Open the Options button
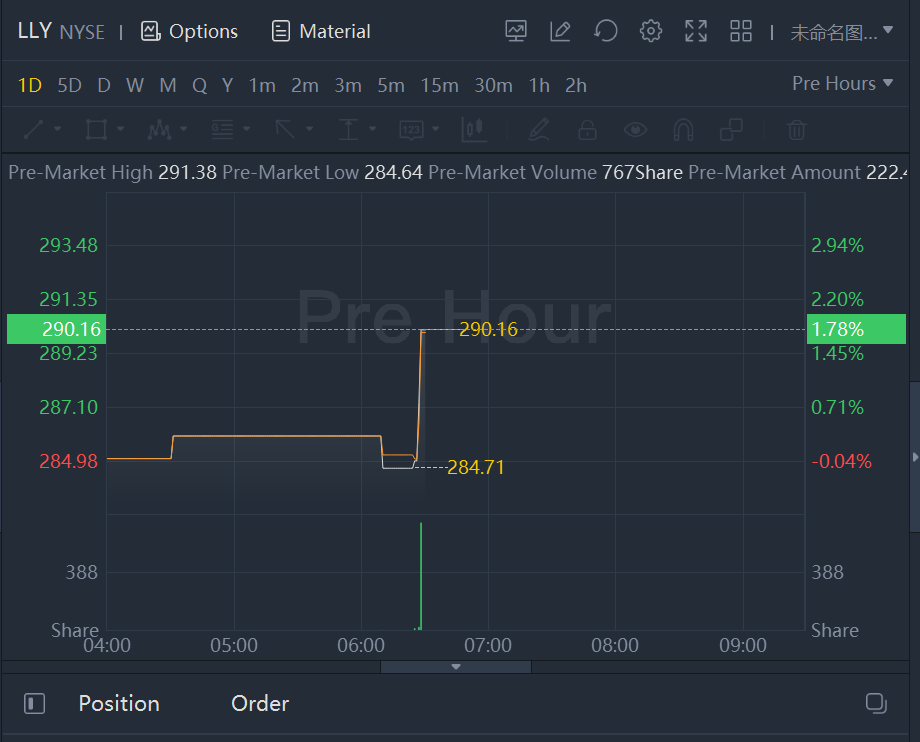This screenshot has width=920, height=742. tap(190, 31)
